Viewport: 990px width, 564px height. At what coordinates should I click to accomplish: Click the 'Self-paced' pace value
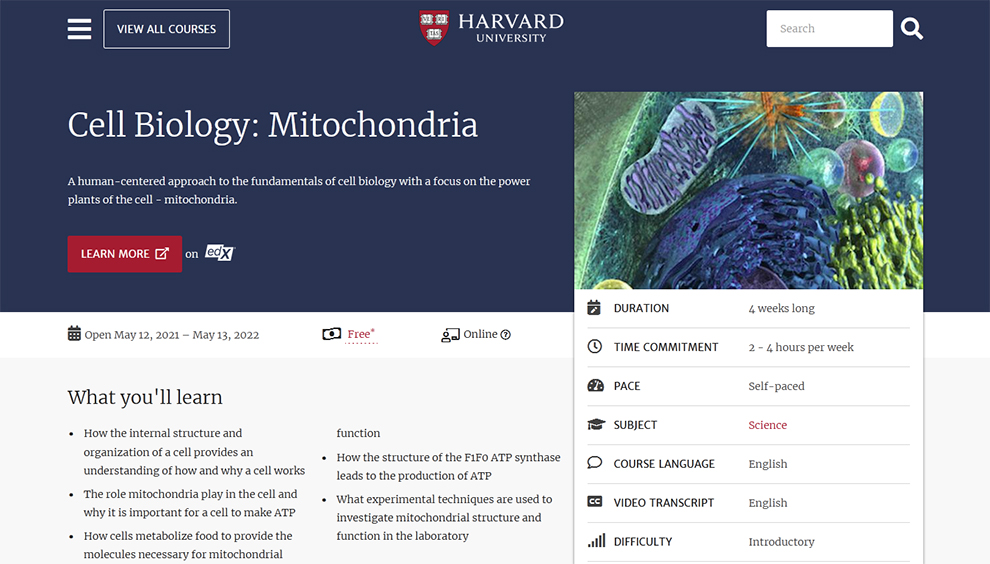[777, 386]
